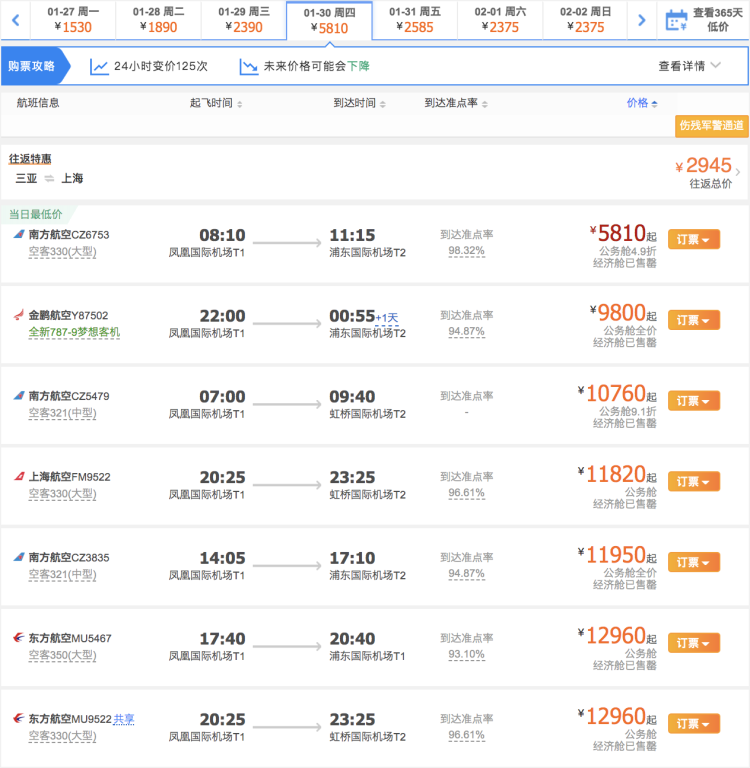Expand 查看详情 price details
The image size is (750, 768).
689,66
